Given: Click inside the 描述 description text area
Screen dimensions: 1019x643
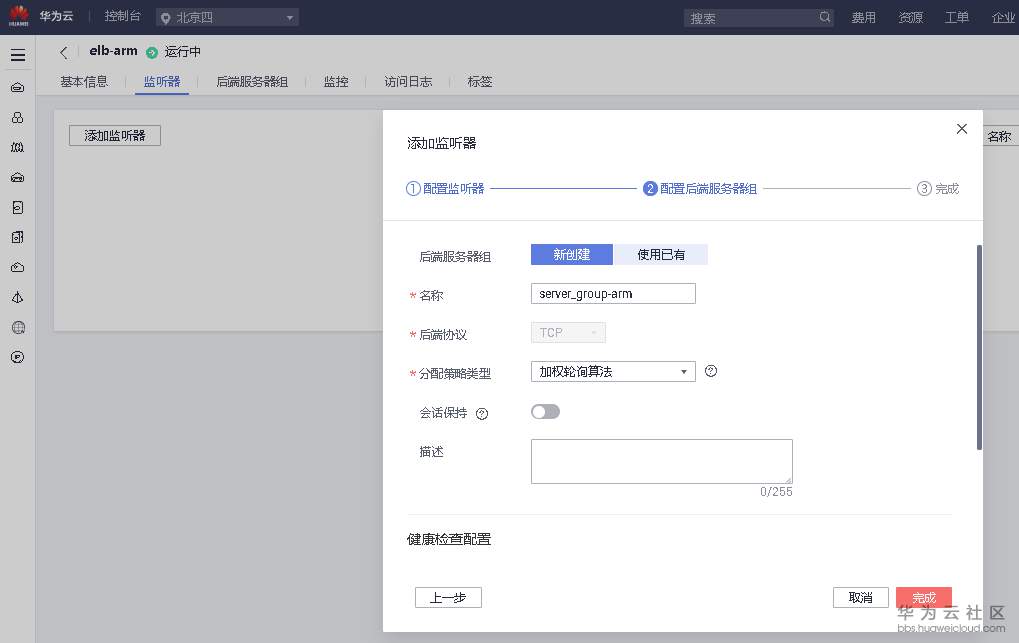Looking at the screenshot, I should 660,460.
